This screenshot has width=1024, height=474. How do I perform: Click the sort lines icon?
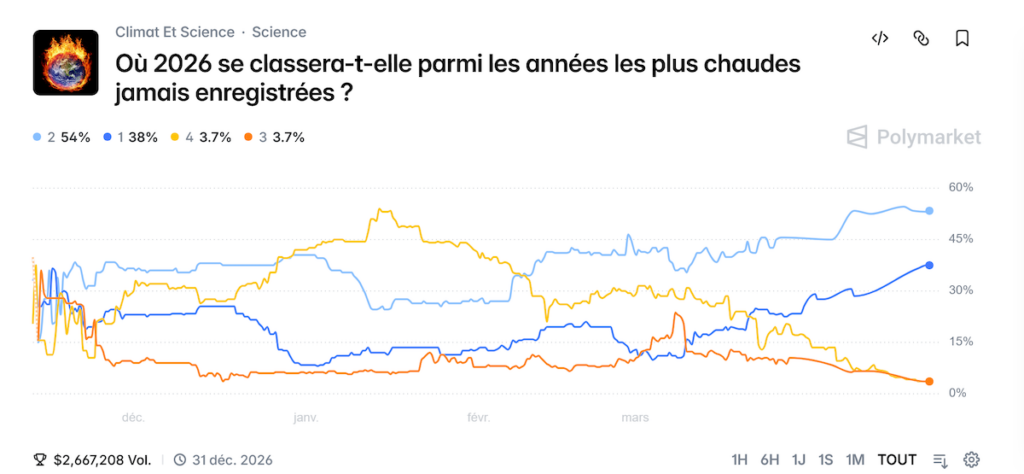tap(940, 460)
